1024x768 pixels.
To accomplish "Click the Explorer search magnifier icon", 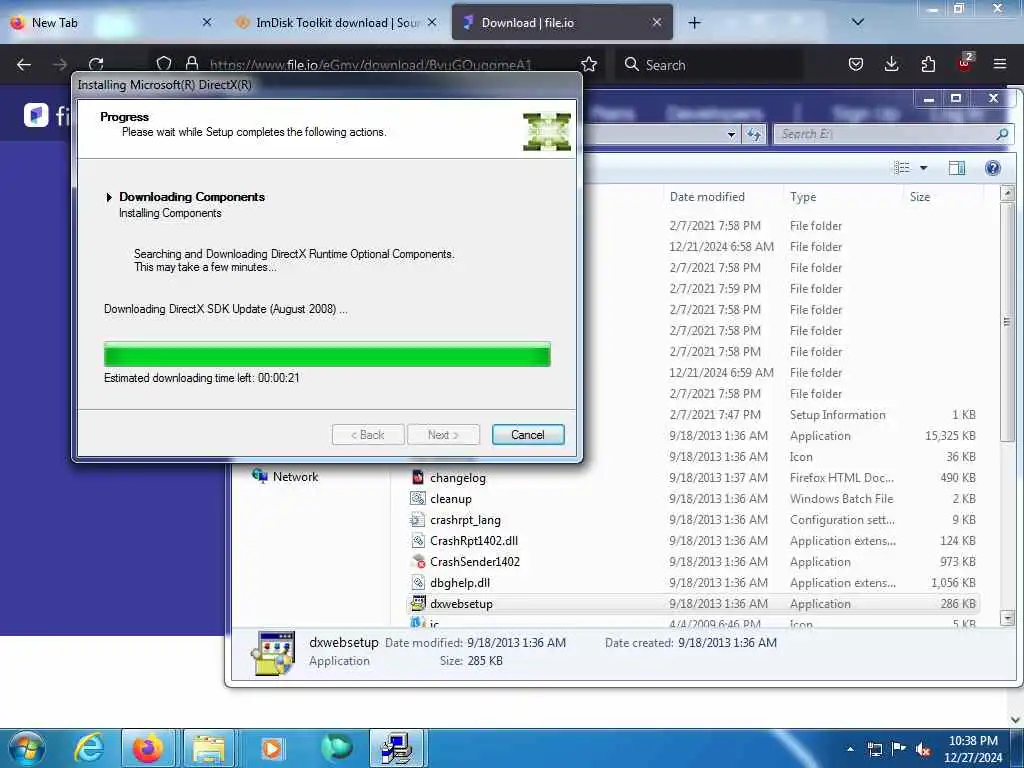I will coord(1002,134).
